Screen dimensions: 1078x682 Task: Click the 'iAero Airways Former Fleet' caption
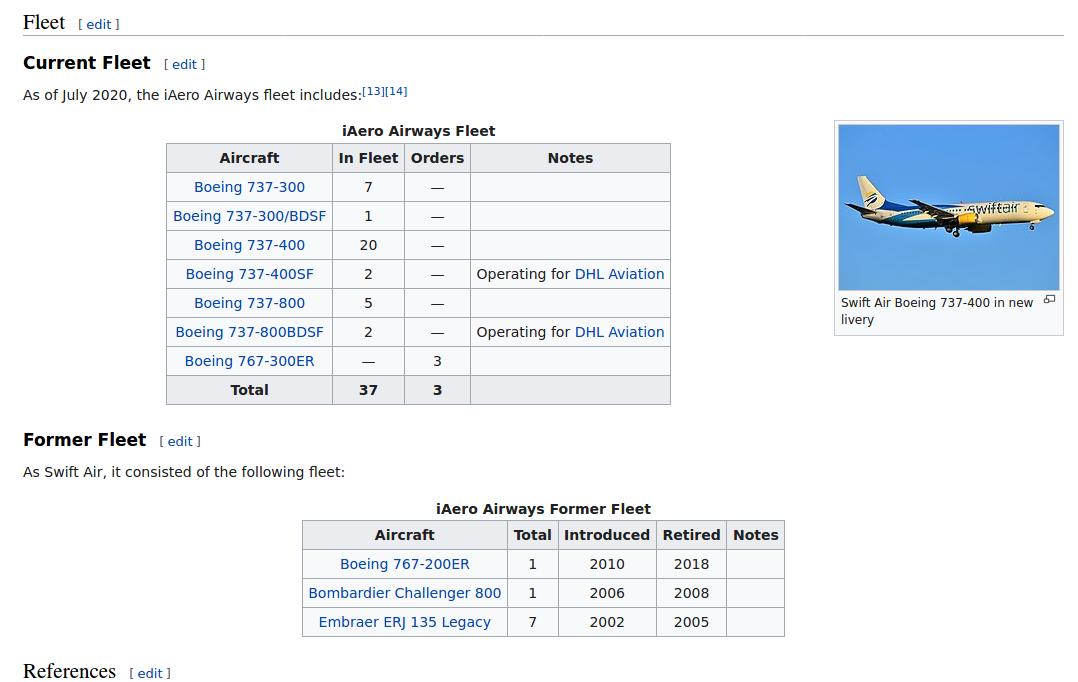pos(543,509)
